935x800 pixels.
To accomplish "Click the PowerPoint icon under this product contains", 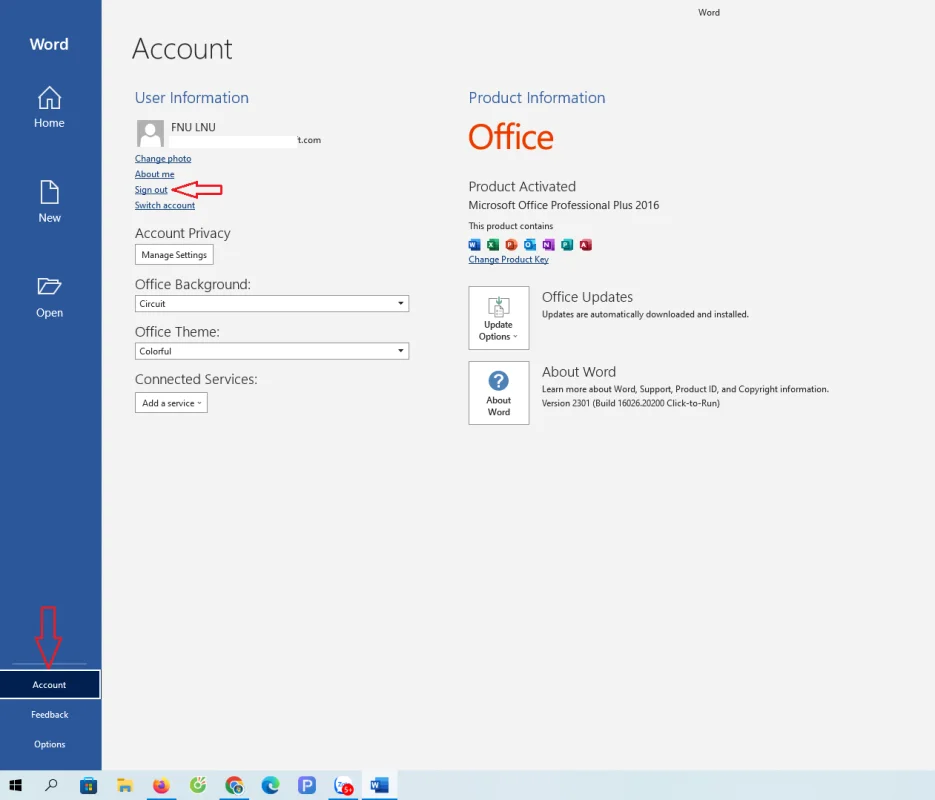I will 510,244.
